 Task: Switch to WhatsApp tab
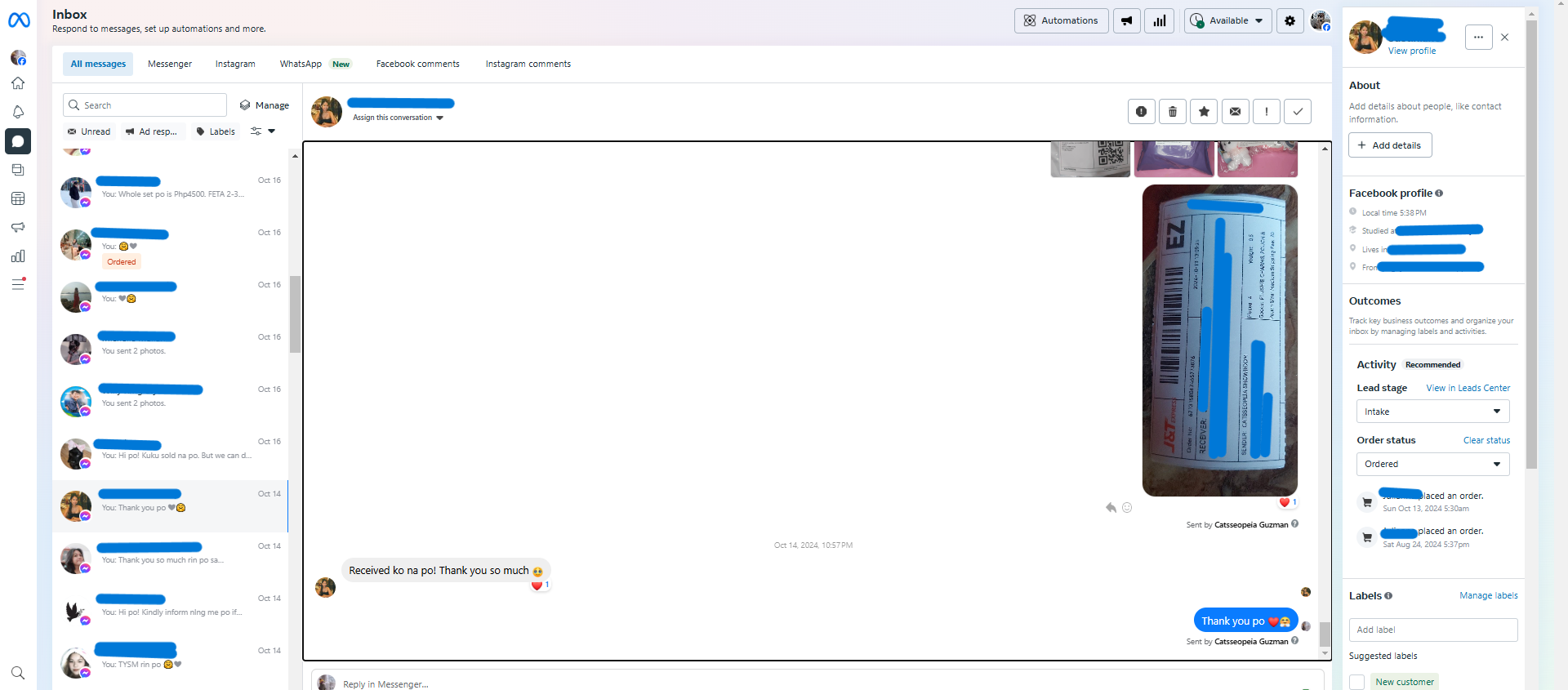314,64
